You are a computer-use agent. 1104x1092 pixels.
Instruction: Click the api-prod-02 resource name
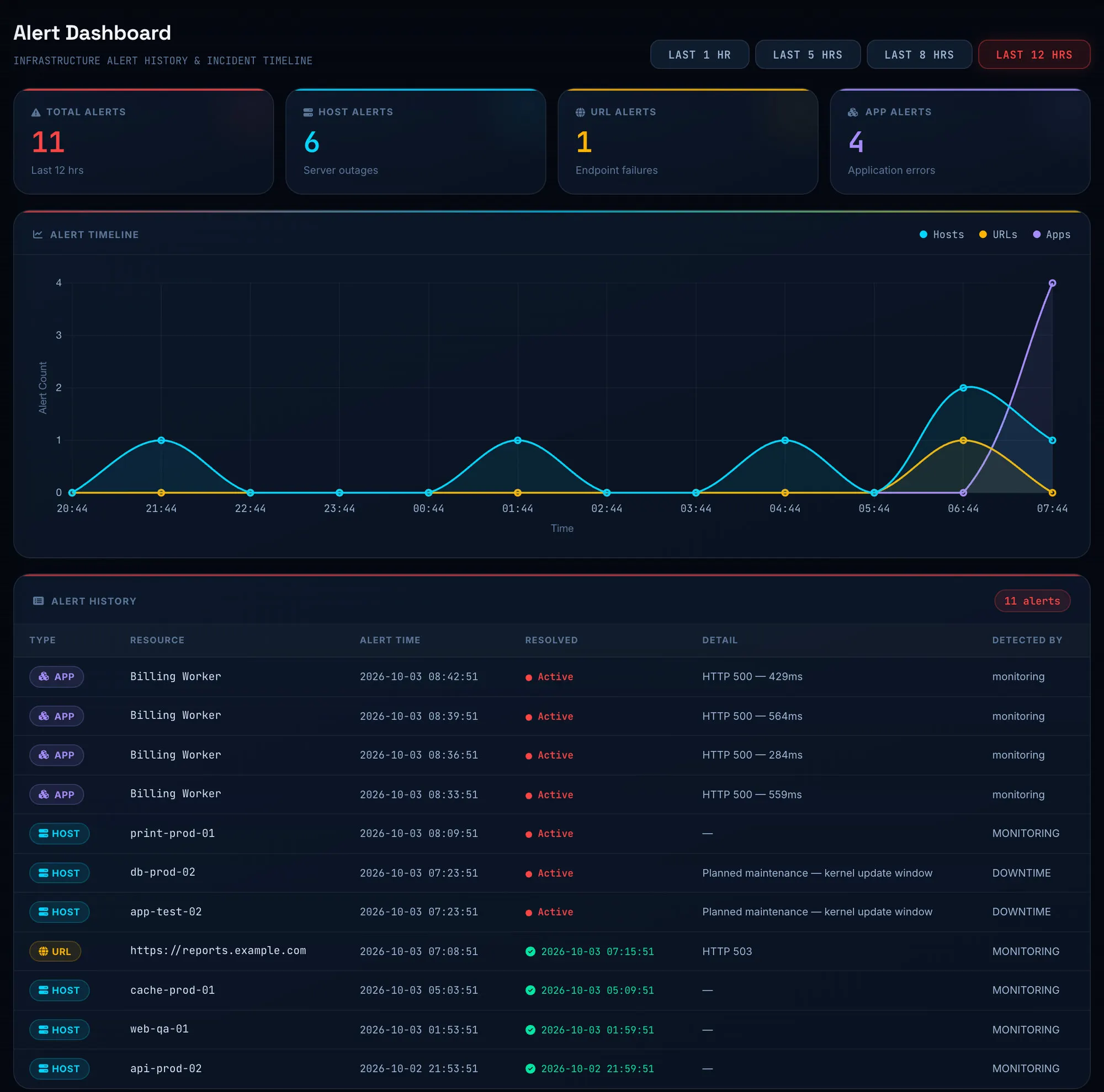(x=166, y=1069)
